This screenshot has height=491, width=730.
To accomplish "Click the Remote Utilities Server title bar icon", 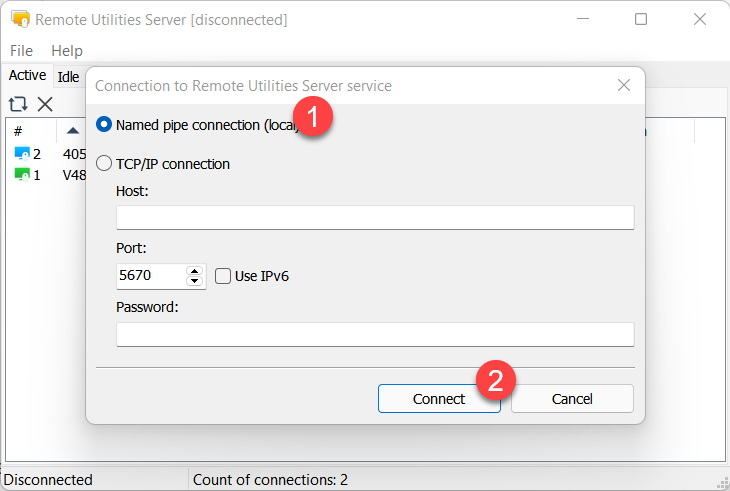I will click(19, 19).
